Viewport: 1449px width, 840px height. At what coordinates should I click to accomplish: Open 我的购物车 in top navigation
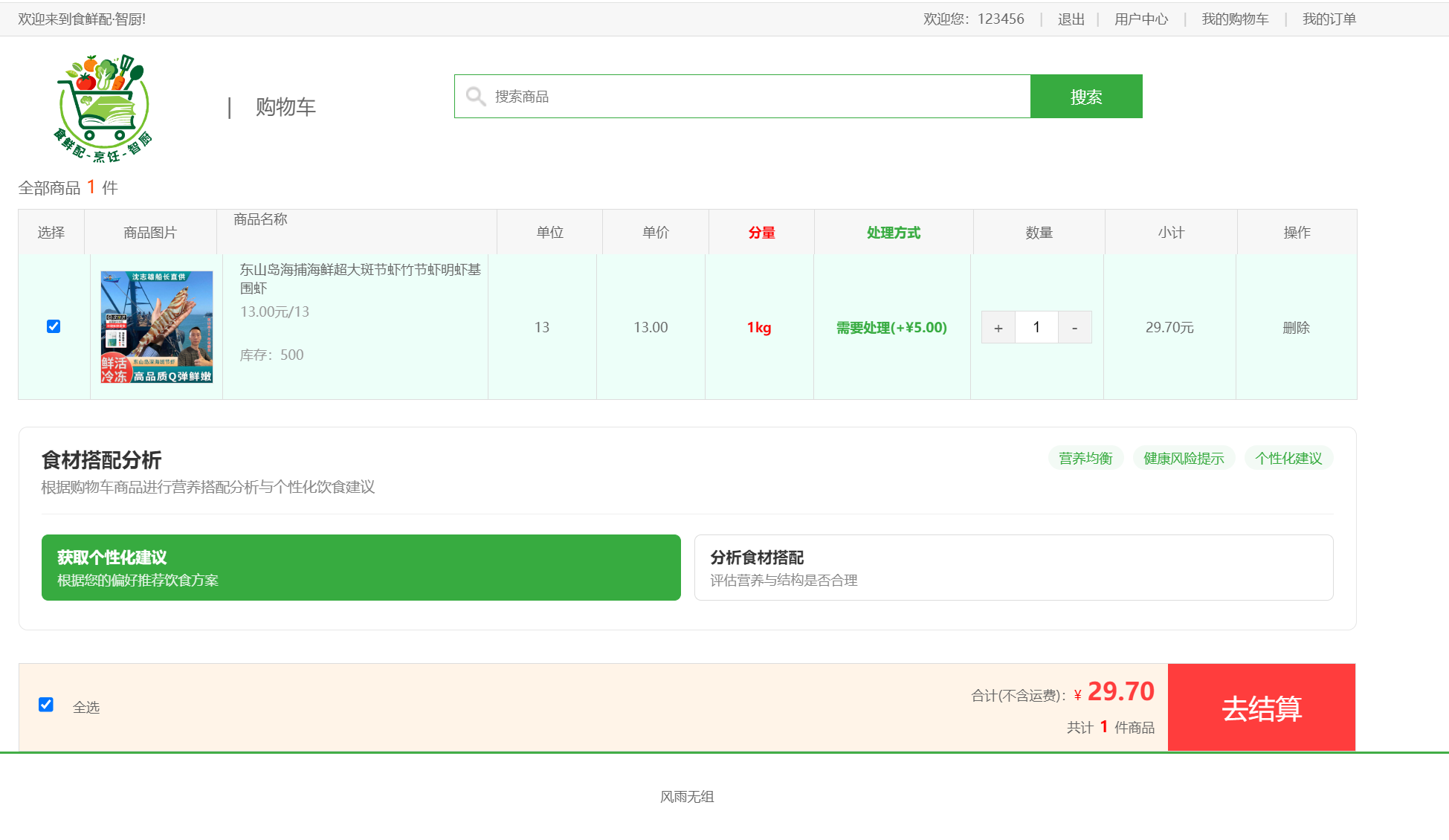[1235, 19]
